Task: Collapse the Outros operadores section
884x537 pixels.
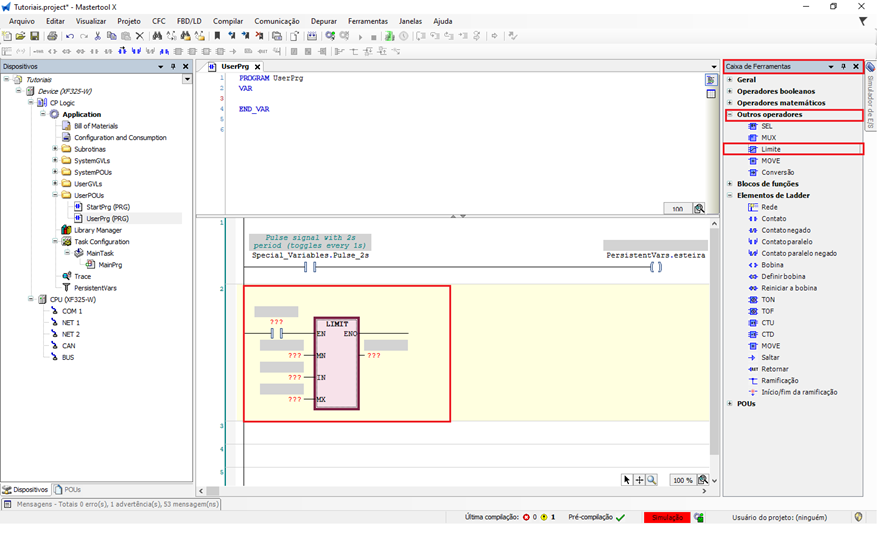Action: tap(729, 115)
